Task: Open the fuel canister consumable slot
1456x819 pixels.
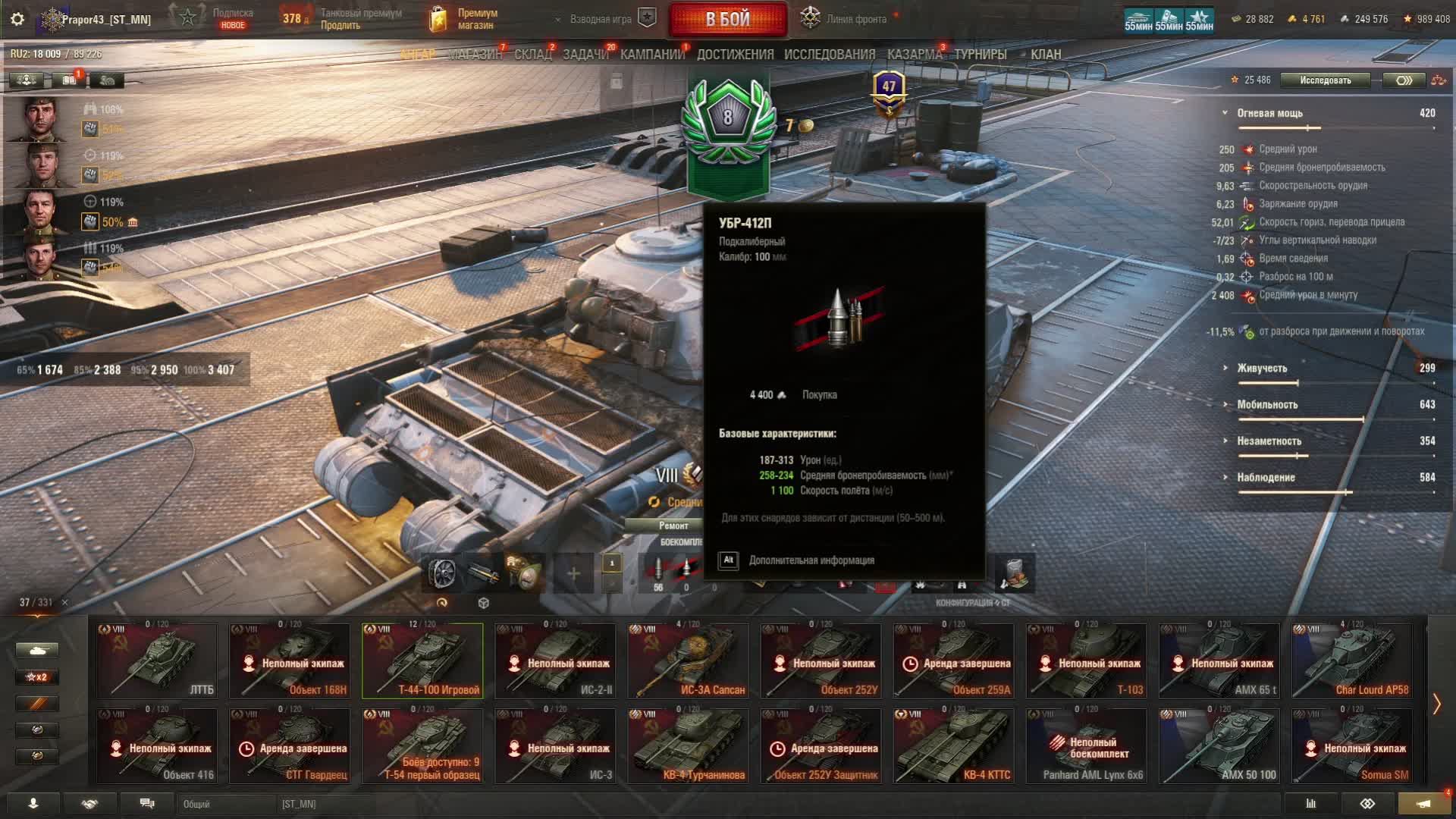Action: pyautogui.click(x=1013, y=573)
